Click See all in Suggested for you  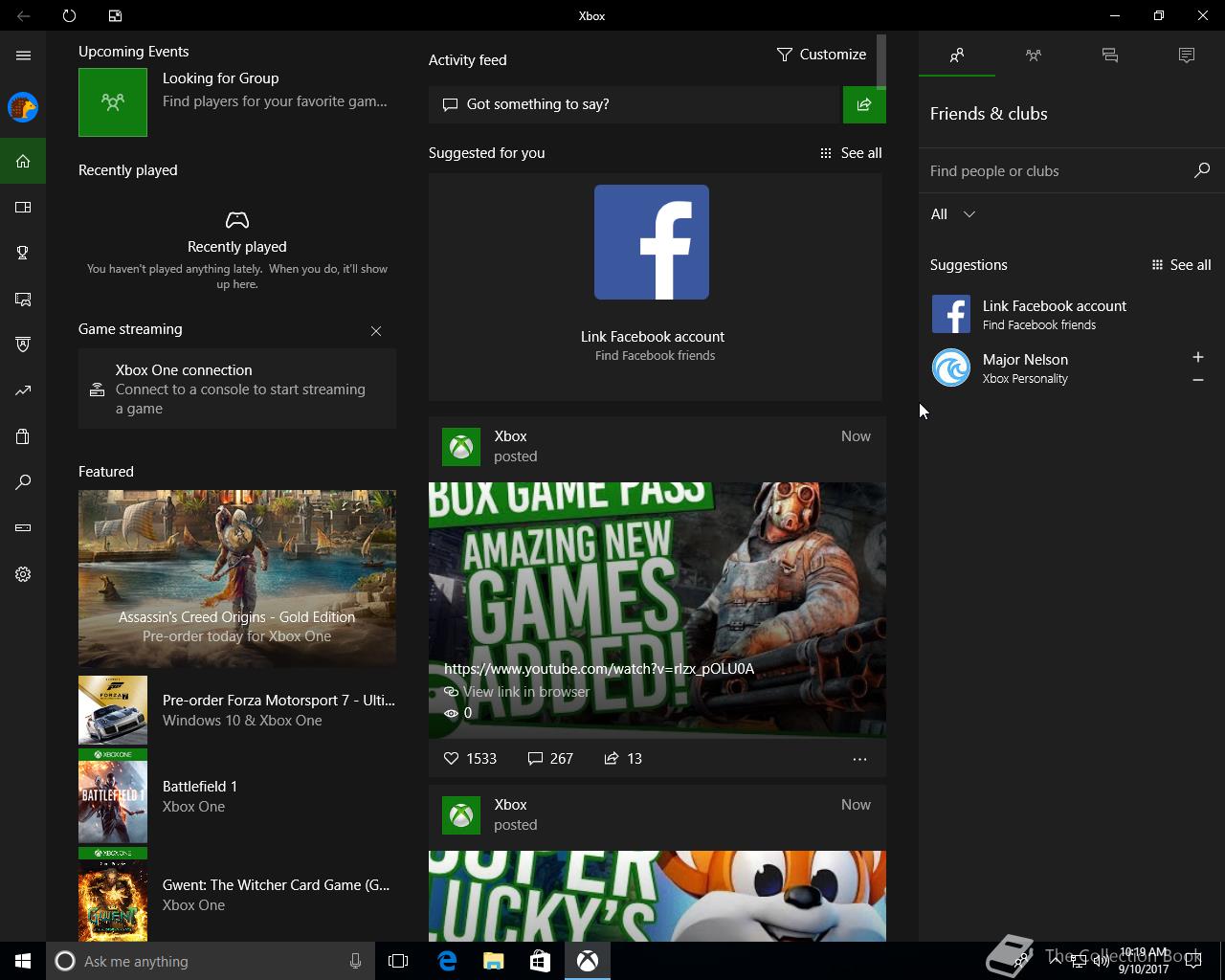tap(851, 153)
